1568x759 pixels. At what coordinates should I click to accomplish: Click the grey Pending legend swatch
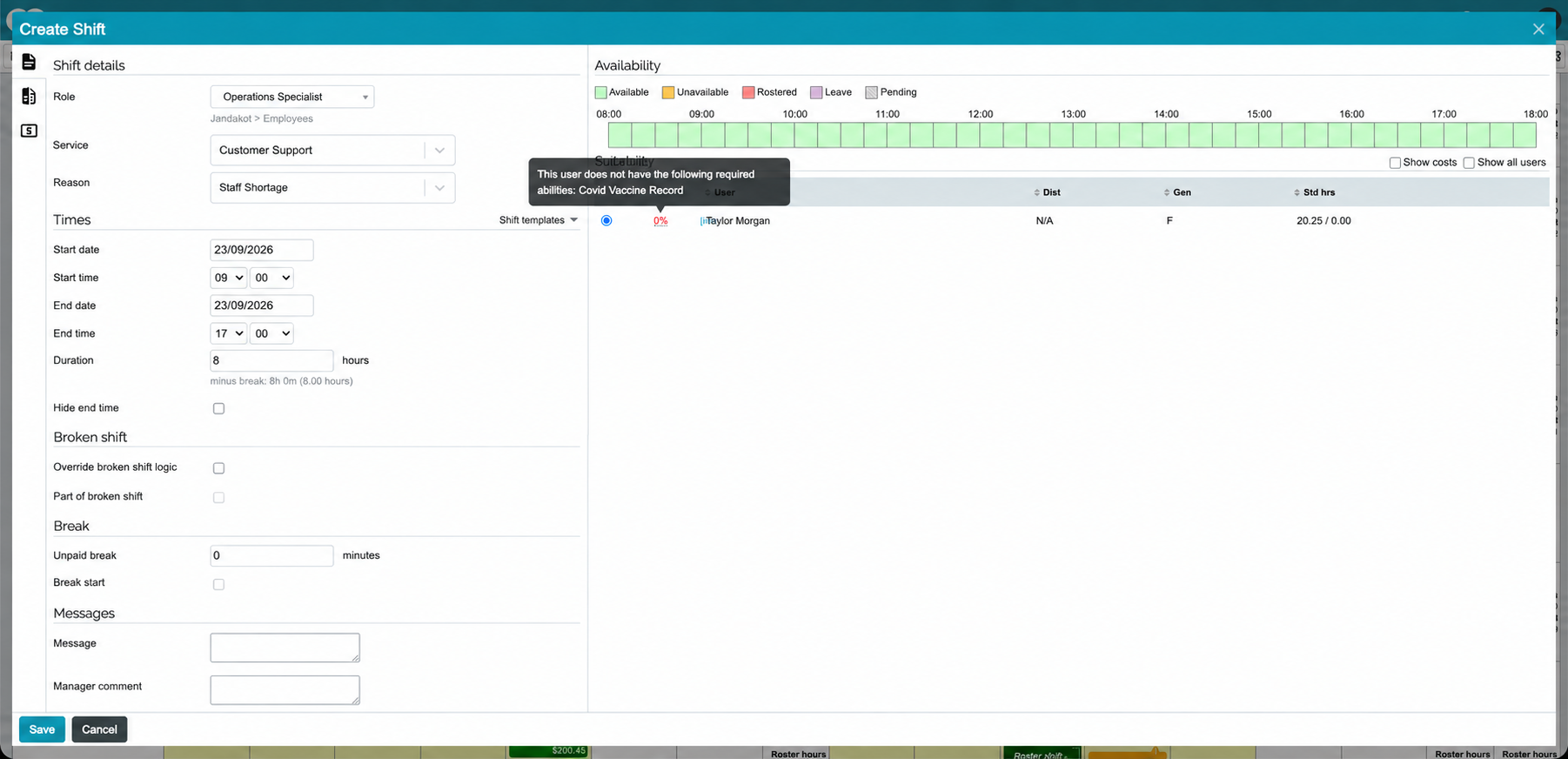coord(872,92)
